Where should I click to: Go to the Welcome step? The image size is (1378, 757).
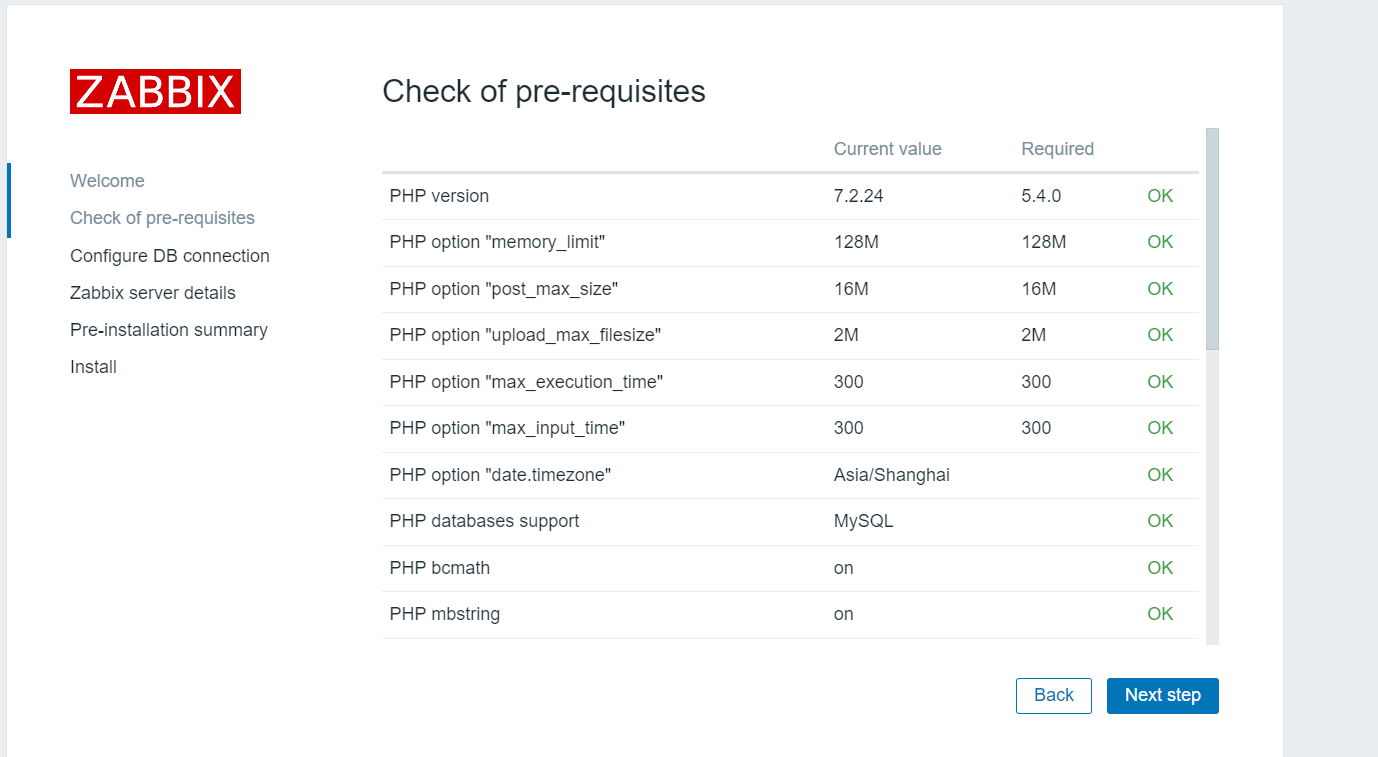tap(107, 181)
